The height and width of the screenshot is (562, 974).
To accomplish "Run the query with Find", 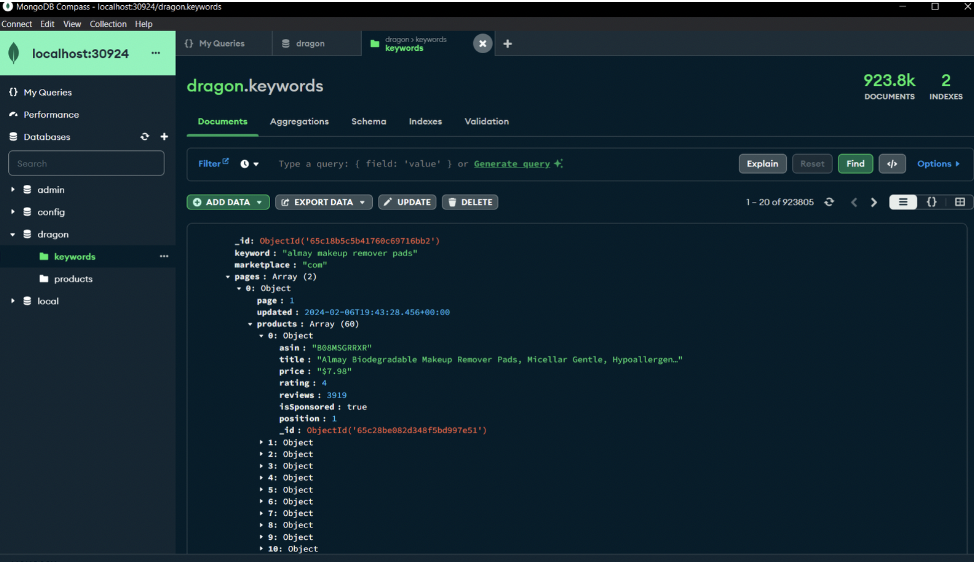I will click(855, 164).
